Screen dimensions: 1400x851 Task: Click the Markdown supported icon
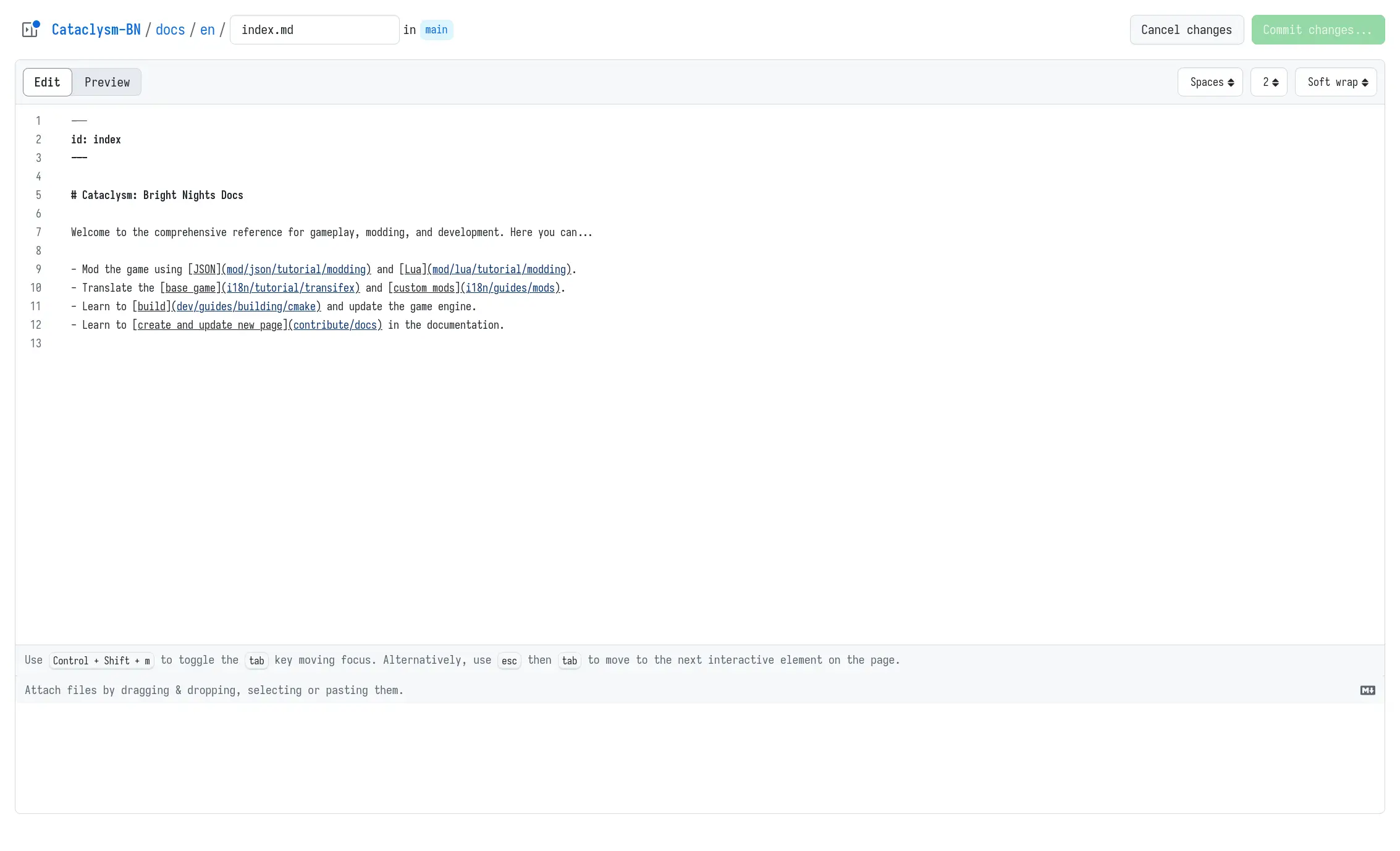coord(1367,690)
